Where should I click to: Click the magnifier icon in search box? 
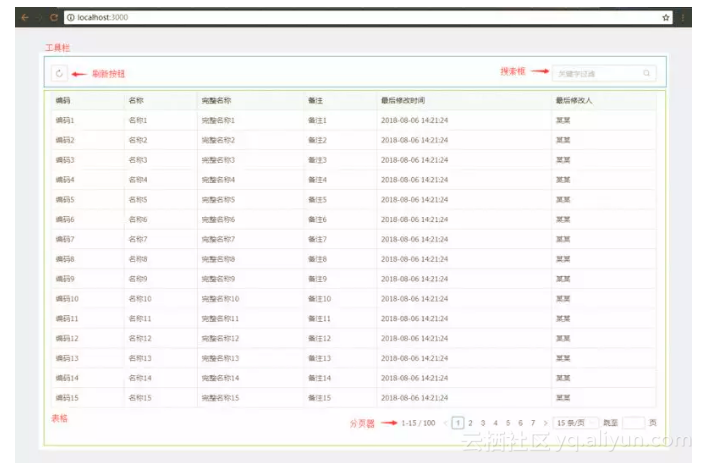point(647,73)
